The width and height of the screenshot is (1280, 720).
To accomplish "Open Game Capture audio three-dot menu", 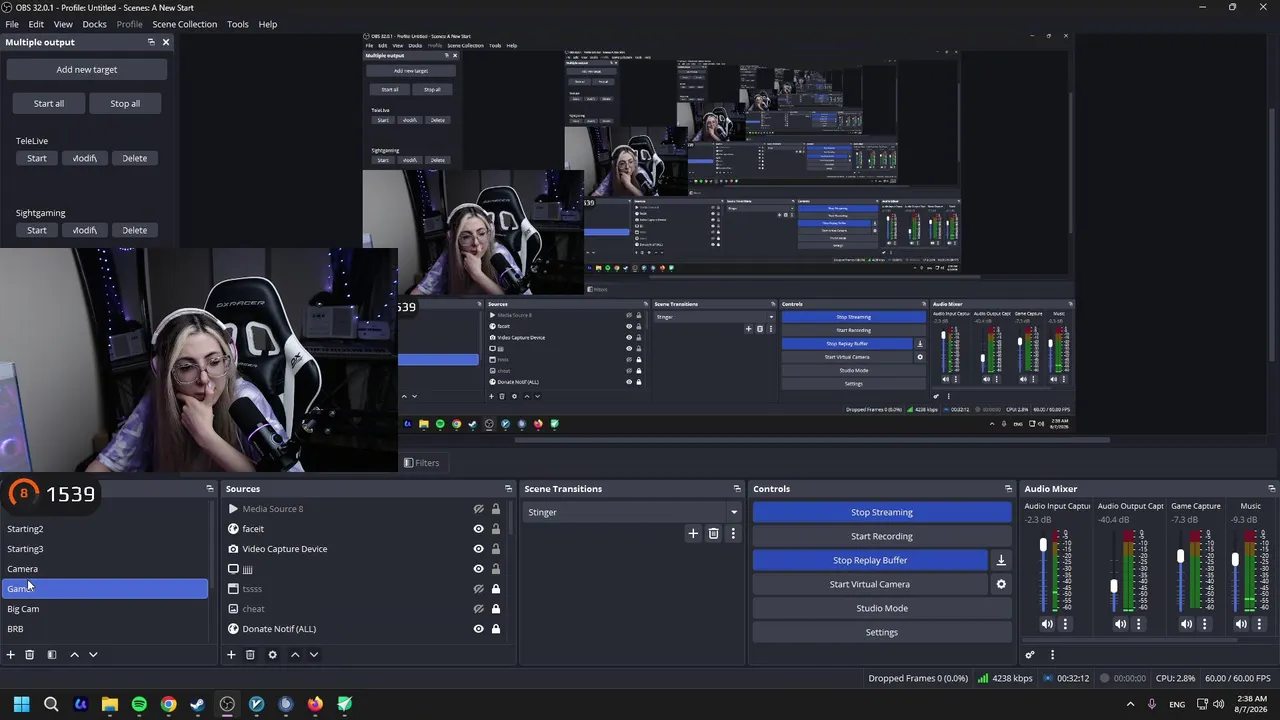I will tap(1204, 624).
